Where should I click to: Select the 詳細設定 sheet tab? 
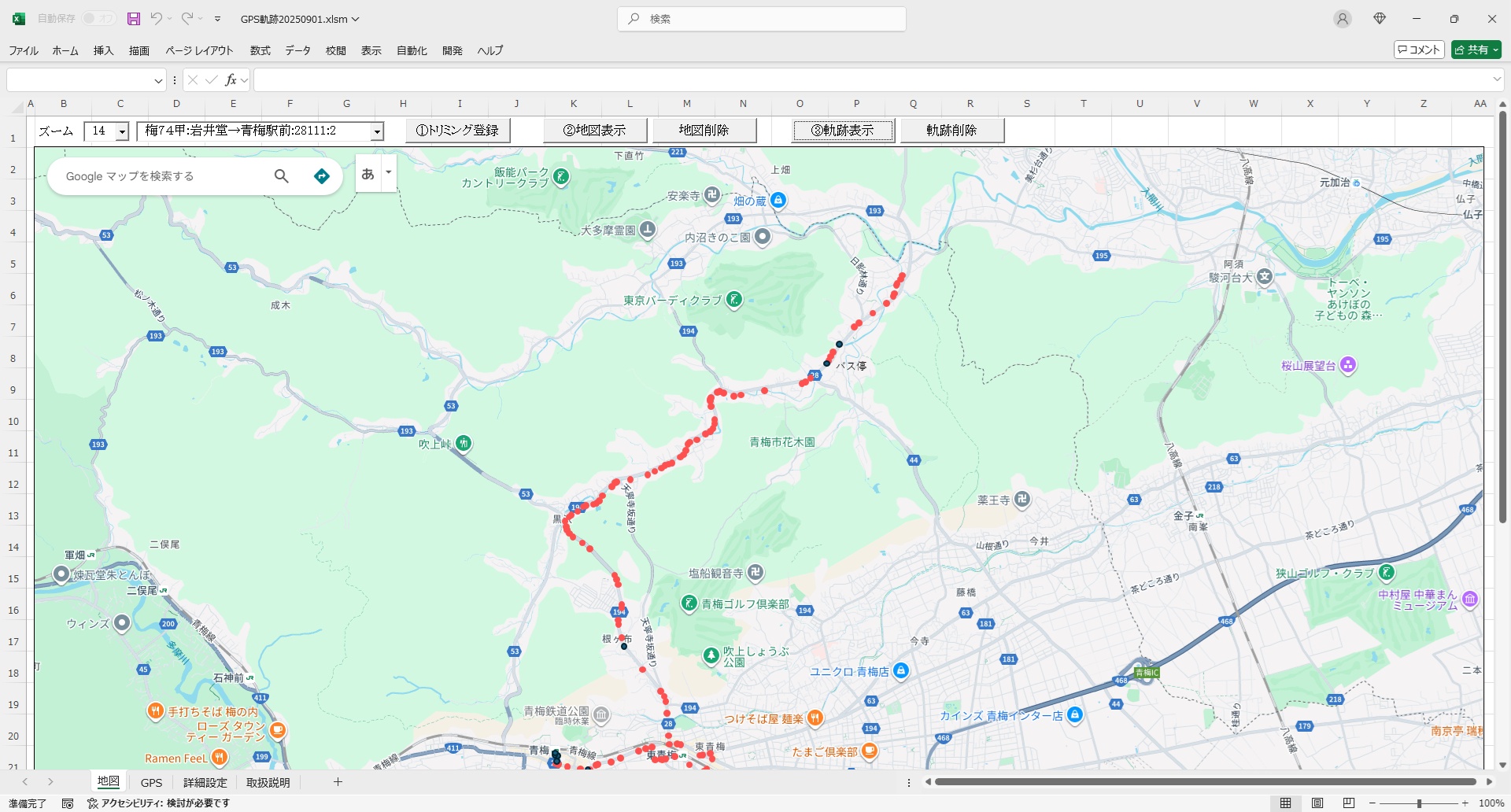(205, 782)
